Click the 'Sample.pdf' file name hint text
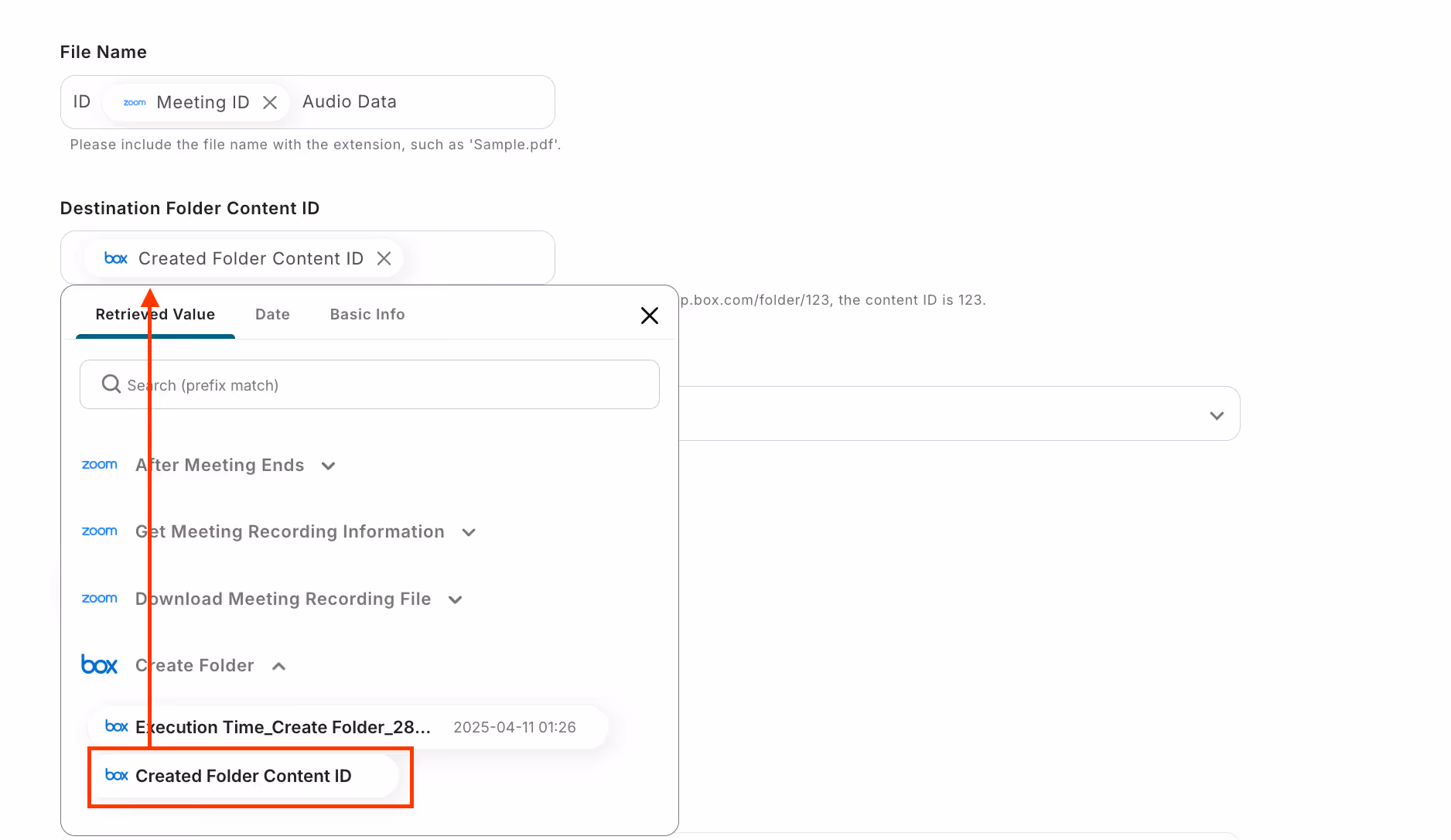 [316, 145]
